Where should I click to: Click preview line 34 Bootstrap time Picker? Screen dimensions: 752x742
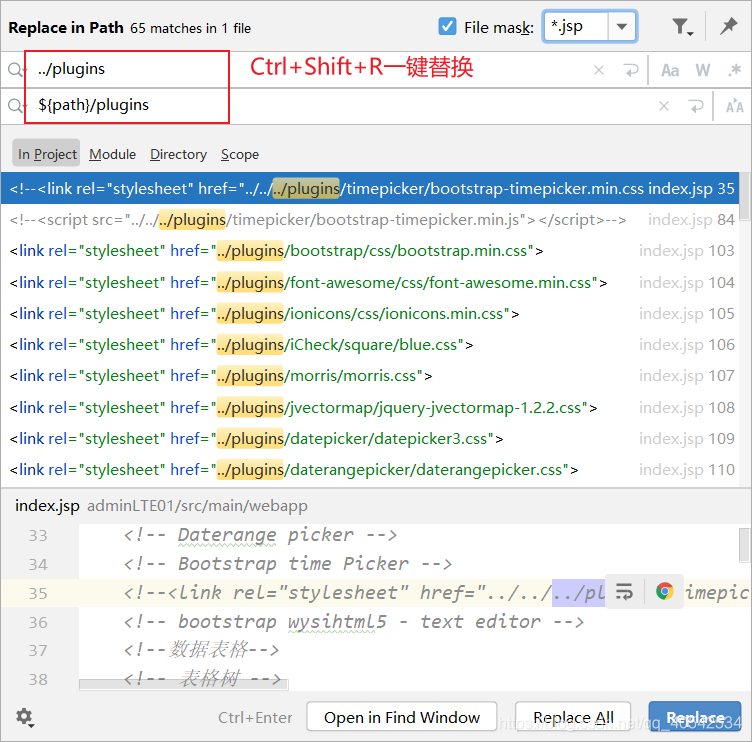pyautogui.click(x=288, y=564)
